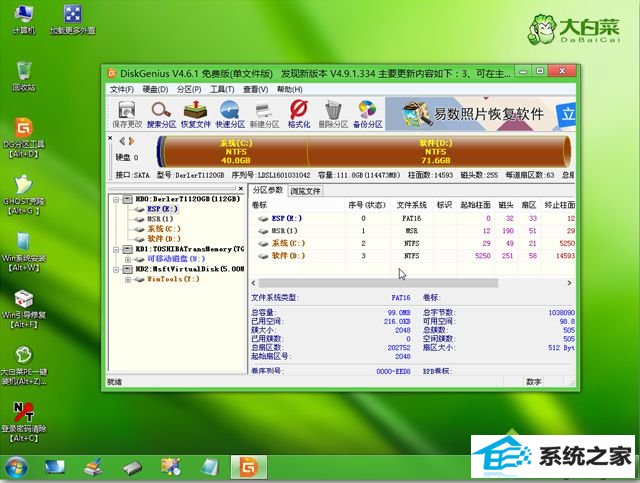Expand the WinTools (Y:) tree node

(x=128, y=279)
